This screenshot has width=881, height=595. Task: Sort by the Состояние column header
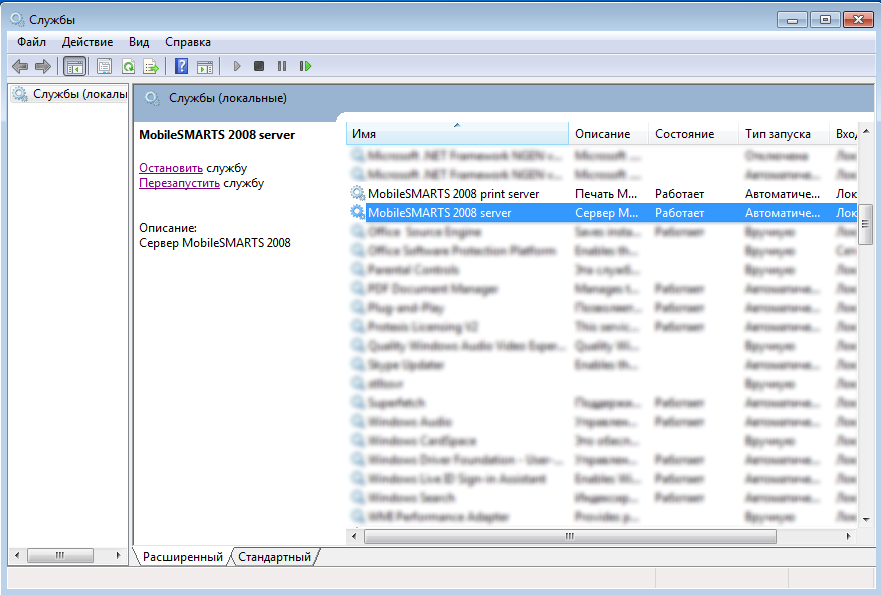(693, 134)
